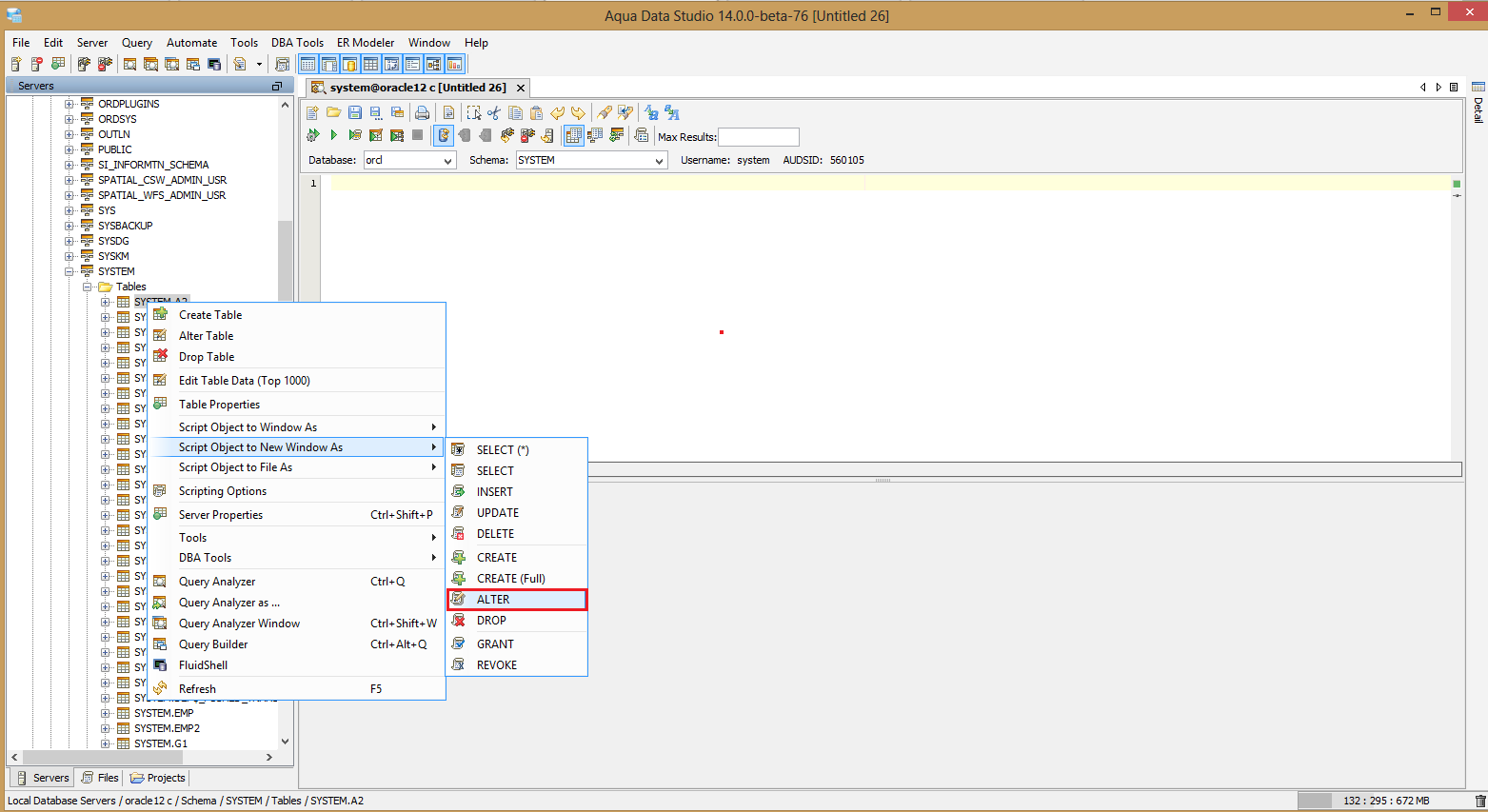Choose Drop Table from context menu
1488x812 pixels.
pos(296,357)
